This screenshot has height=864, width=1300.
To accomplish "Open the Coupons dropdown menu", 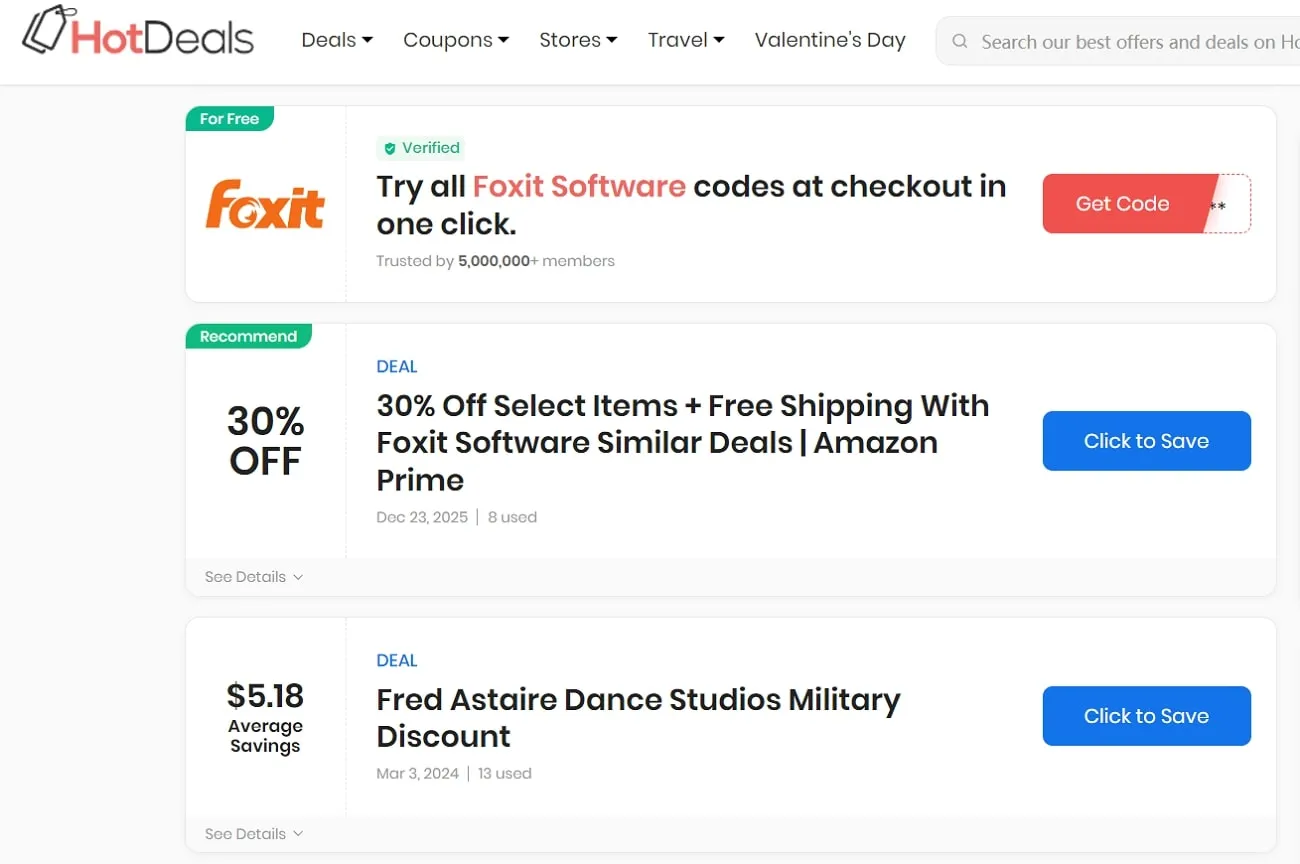I will [x=456, y=39].
